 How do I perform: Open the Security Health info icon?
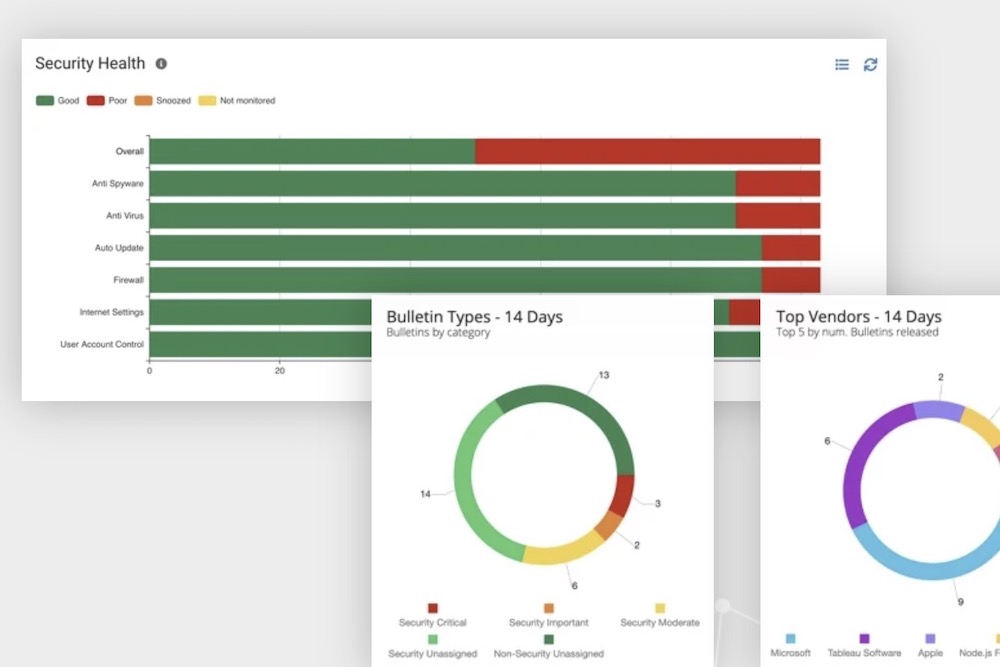coord(162,63)
